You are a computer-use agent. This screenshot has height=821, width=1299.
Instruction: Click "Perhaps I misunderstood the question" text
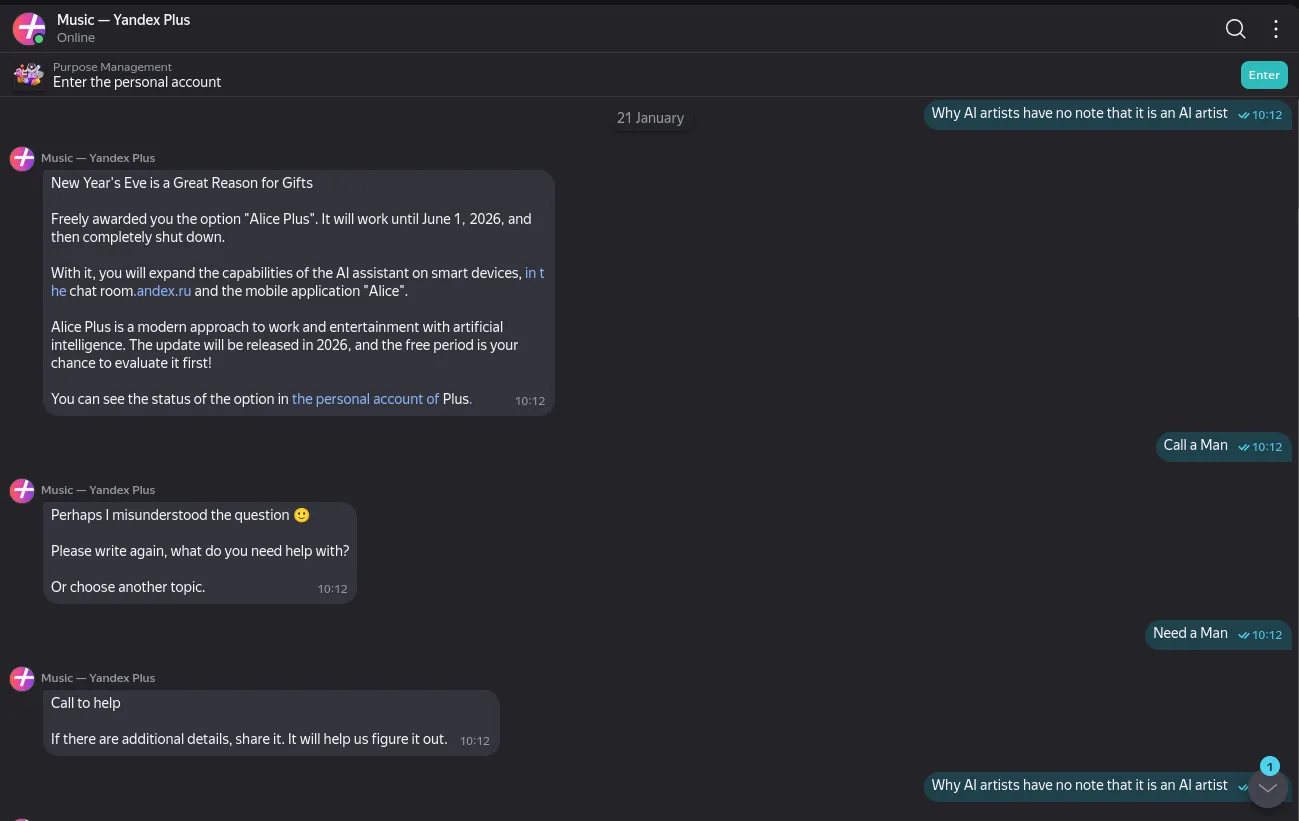171,515
